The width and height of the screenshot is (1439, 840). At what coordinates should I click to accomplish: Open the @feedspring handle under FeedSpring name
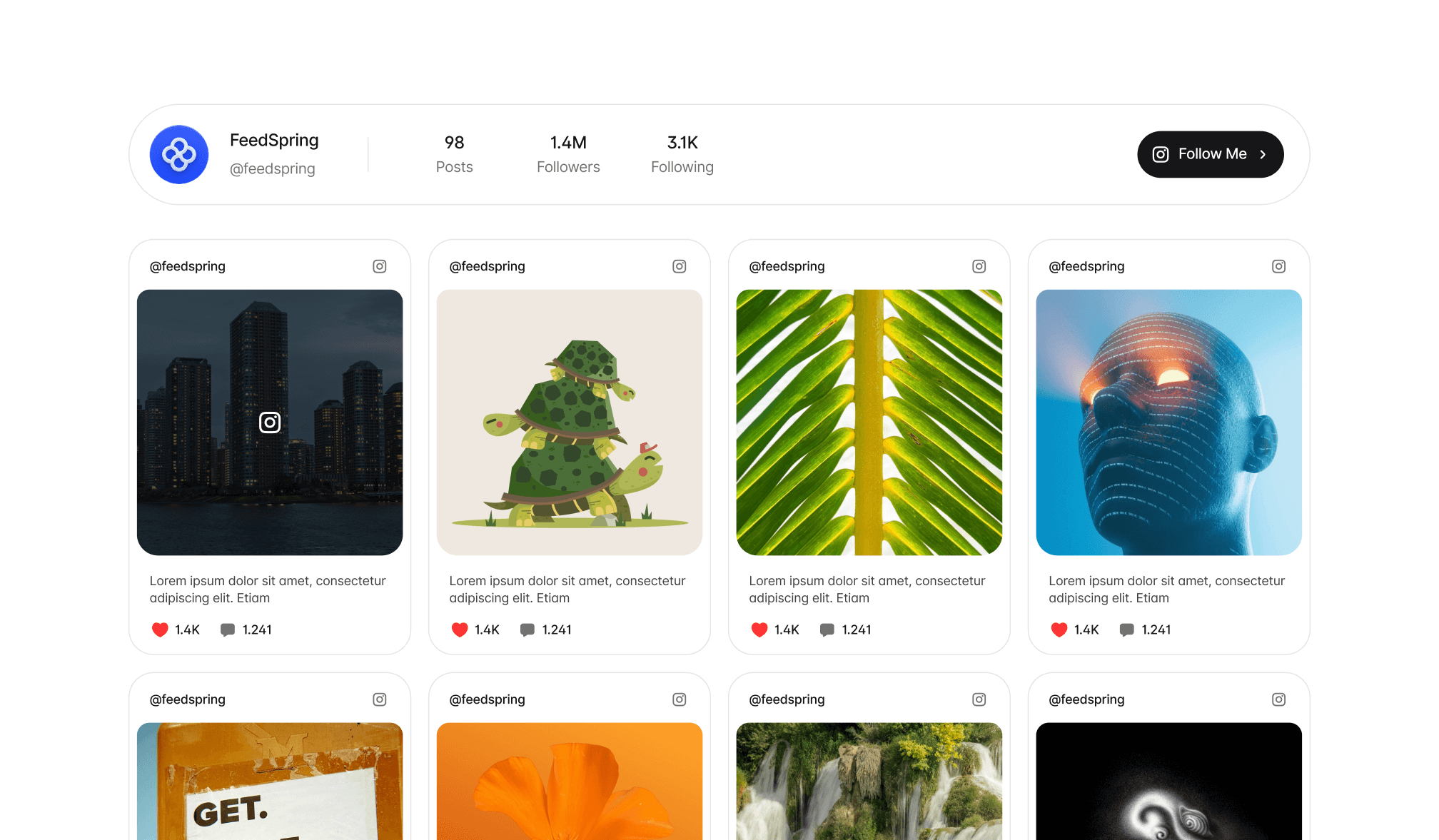(x=272, y=168)
